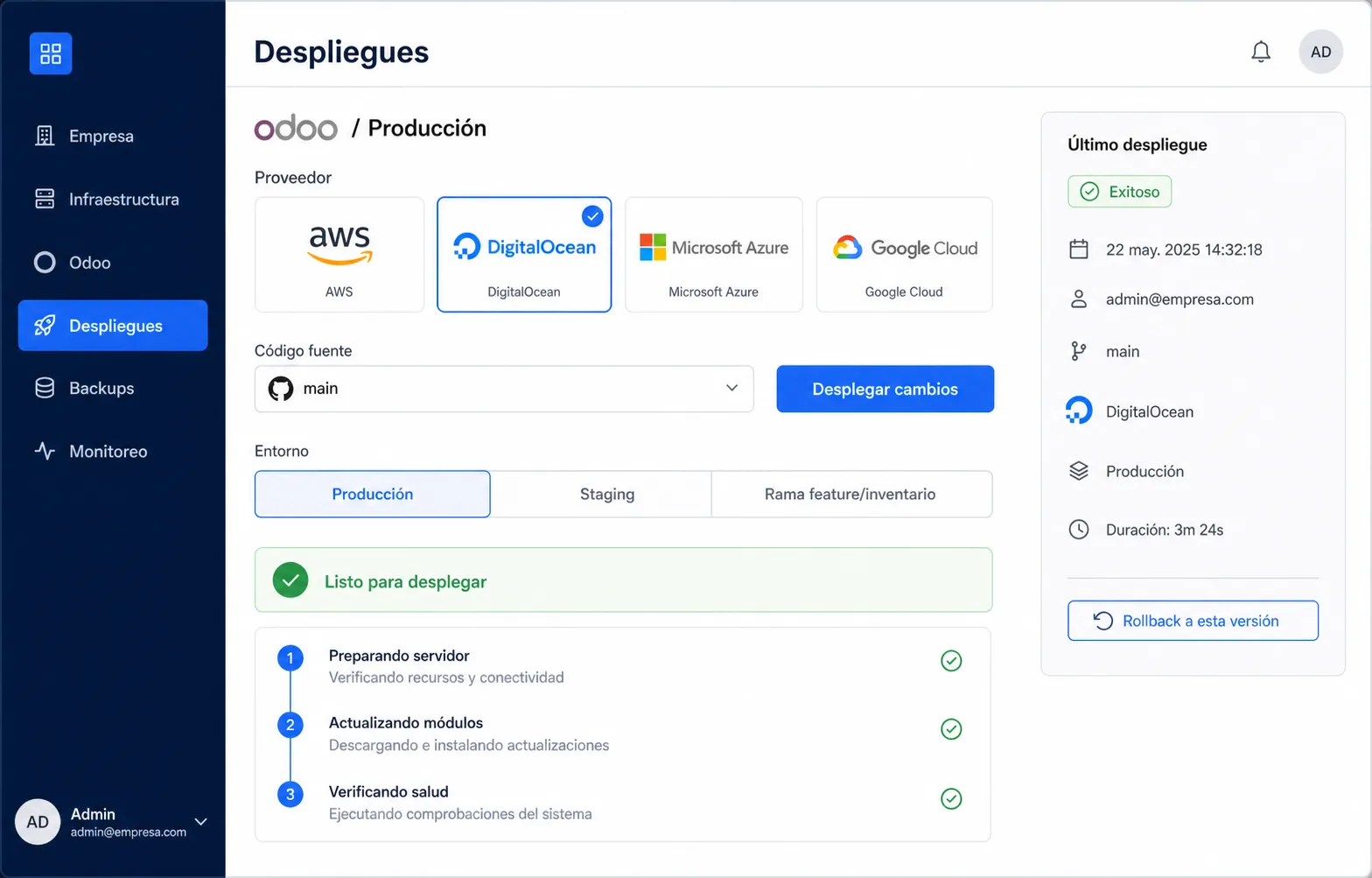Click Rollback a esta versión button
Image resolution: width=1372 pixels, height=878 pixels.
[x=1193, y=621]
